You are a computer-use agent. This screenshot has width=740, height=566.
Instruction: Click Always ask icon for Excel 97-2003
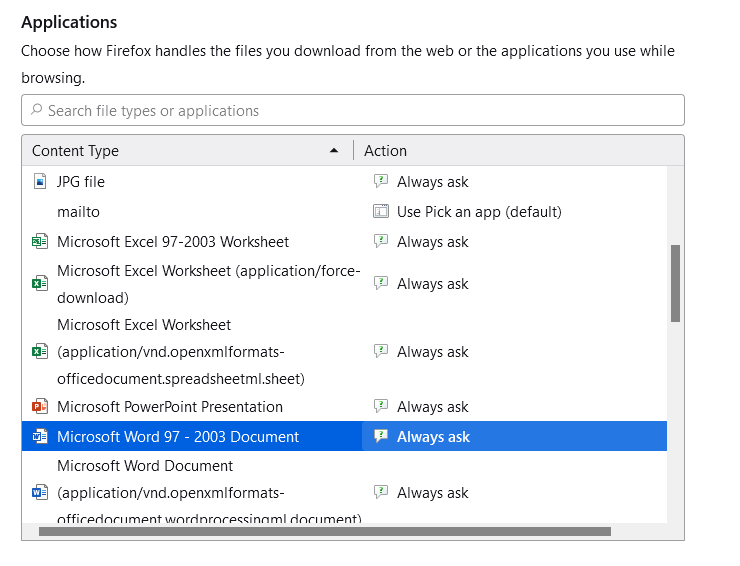click(x=381, y=241)
